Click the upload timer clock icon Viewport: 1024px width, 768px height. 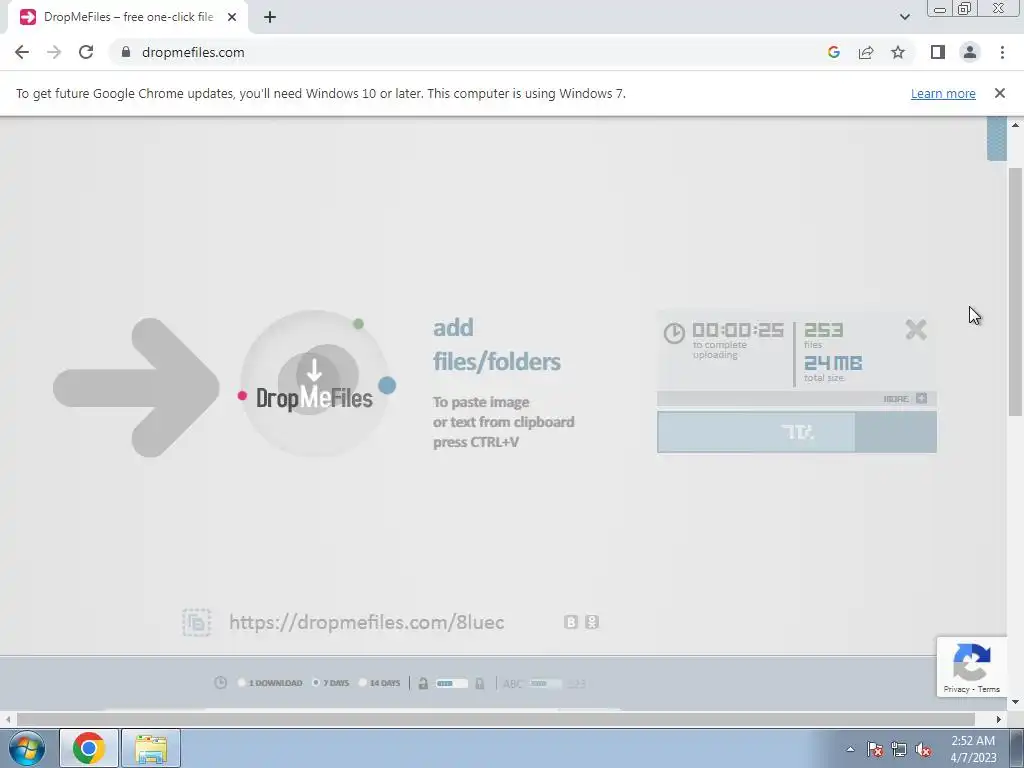tap(674, 333)
